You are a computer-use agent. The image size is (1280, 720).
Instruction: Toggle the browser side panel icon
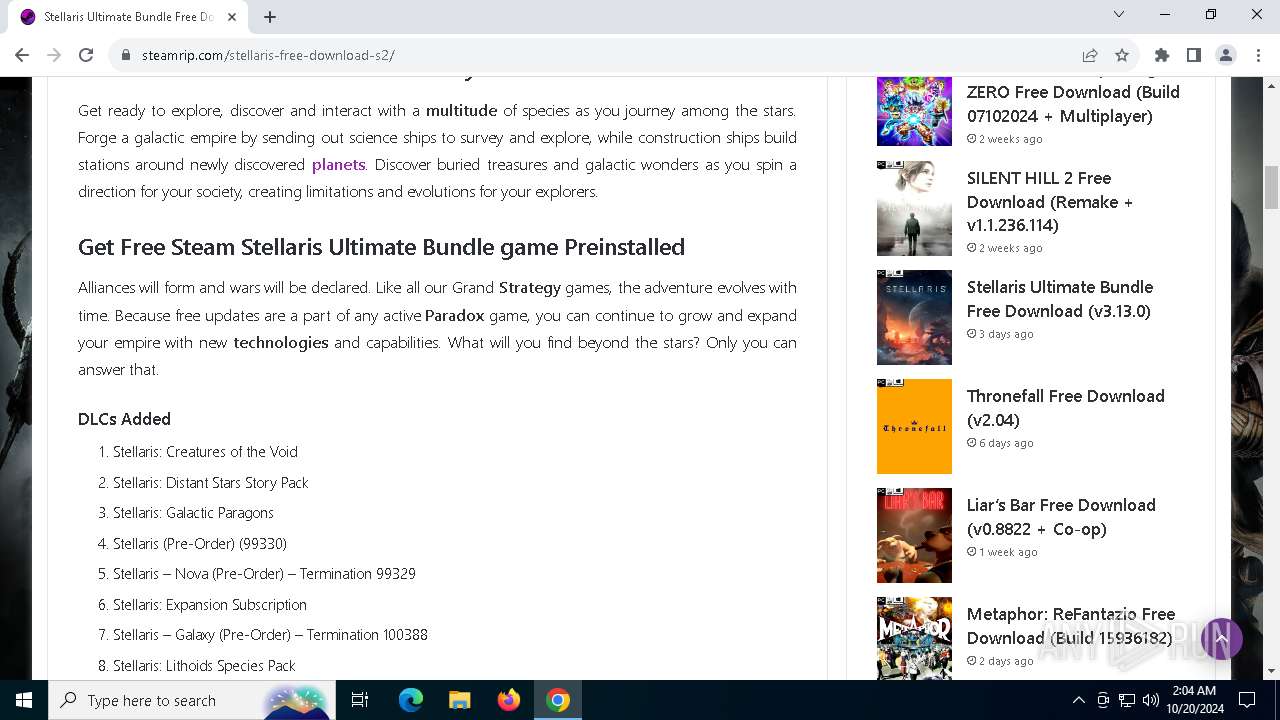tap(1194, 55)
